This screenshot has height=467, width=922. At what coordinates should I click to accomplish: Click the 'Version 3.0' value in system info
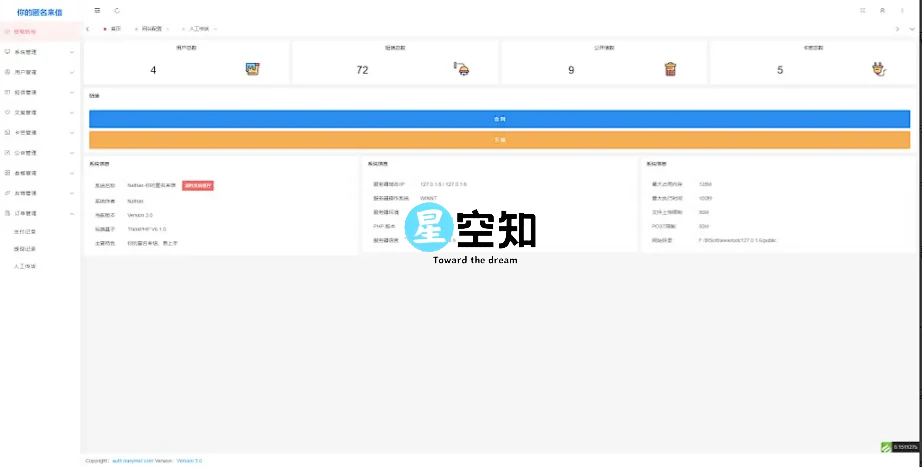click(140, 215)
